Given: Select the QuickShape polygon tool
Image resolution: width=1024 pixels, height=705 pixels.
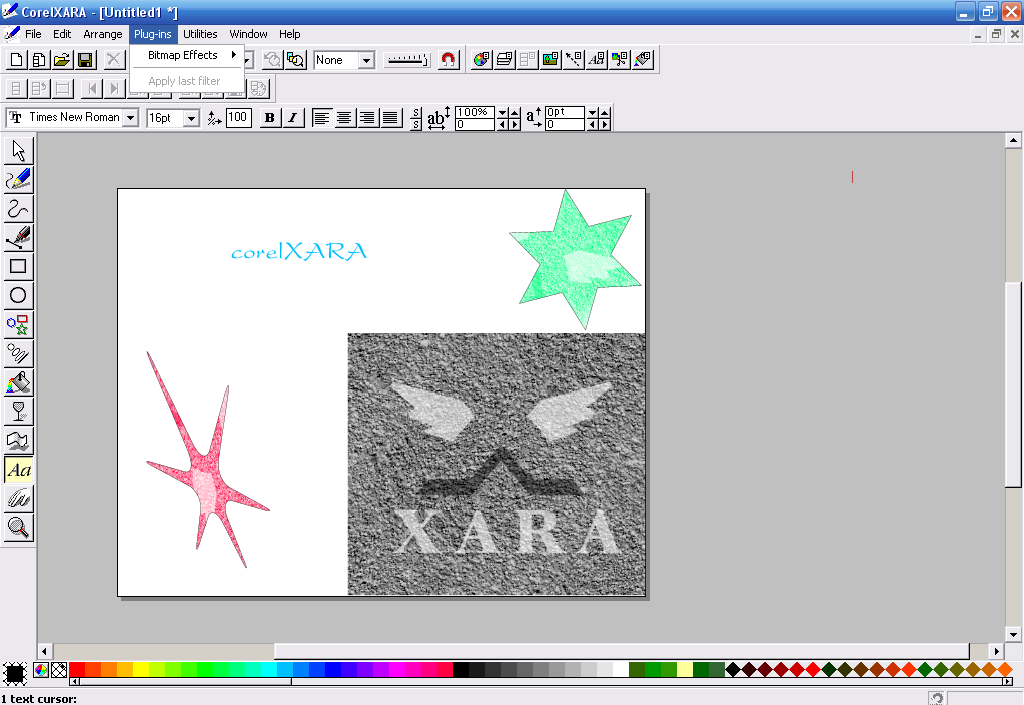Looking at the screenshot, I should point(18,324).
